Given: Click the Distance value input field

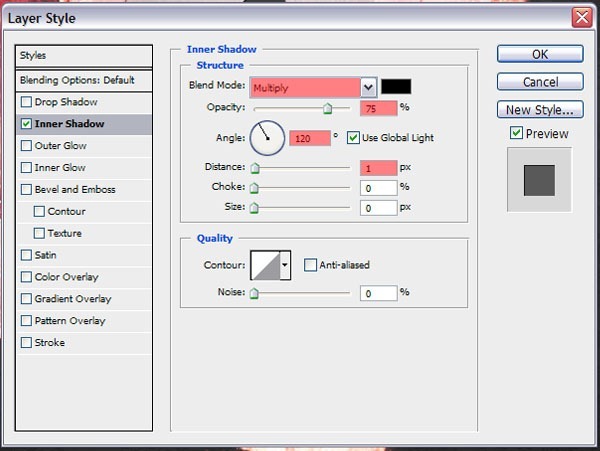Looking at the screenshot, I should point(378,168).
